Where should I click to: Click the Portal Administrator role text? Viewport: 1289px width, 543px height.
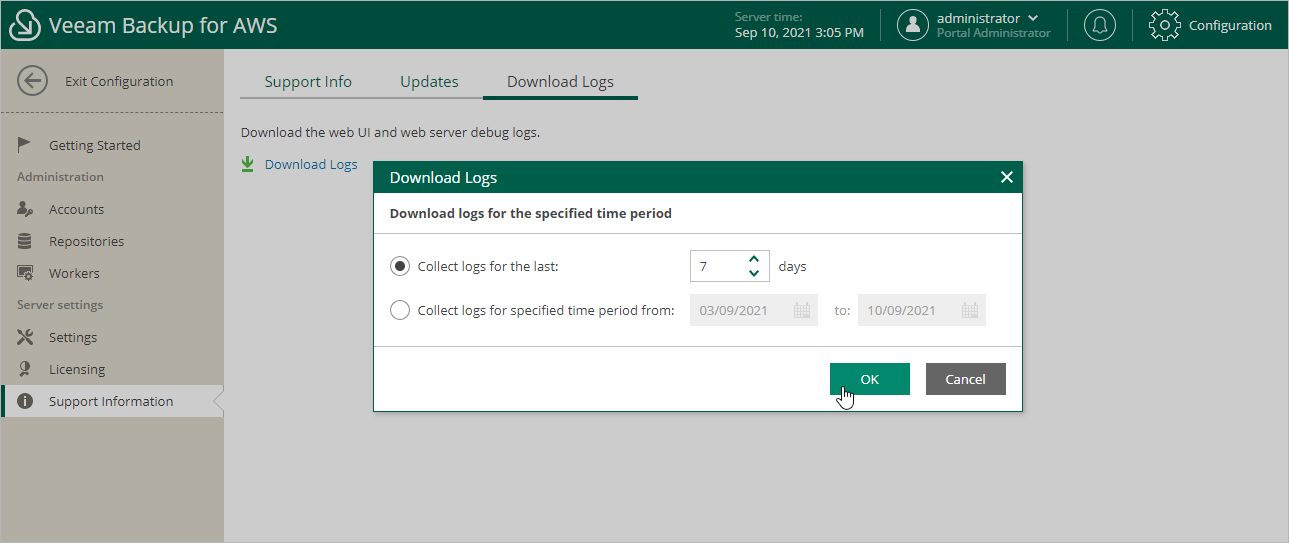point(994,33)
